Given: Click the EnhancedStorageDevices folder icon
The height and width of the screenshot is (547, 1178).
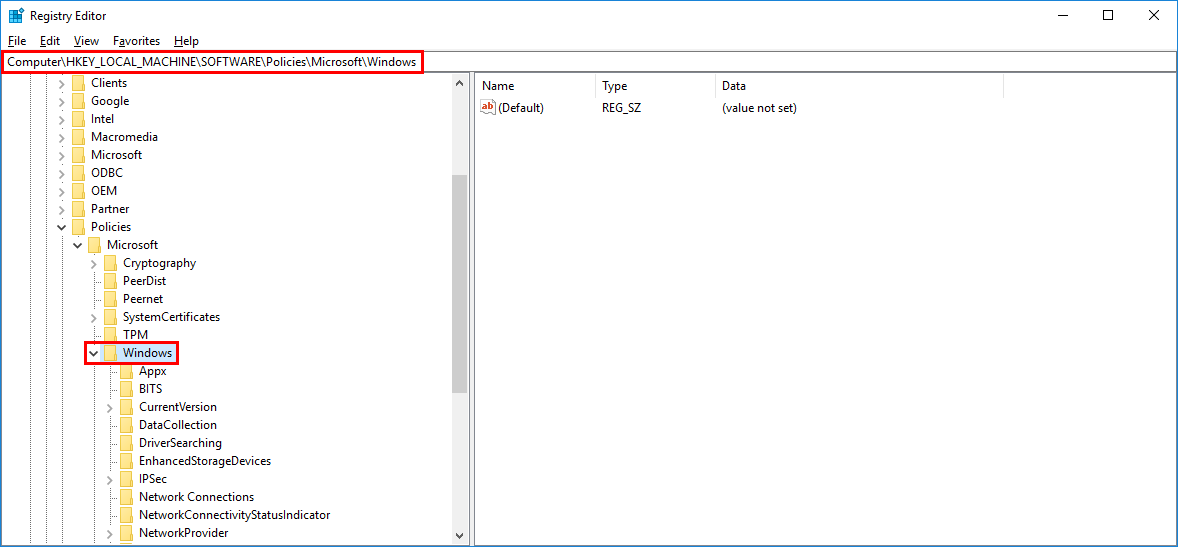Looking at the screenshot, I should 125,461.
